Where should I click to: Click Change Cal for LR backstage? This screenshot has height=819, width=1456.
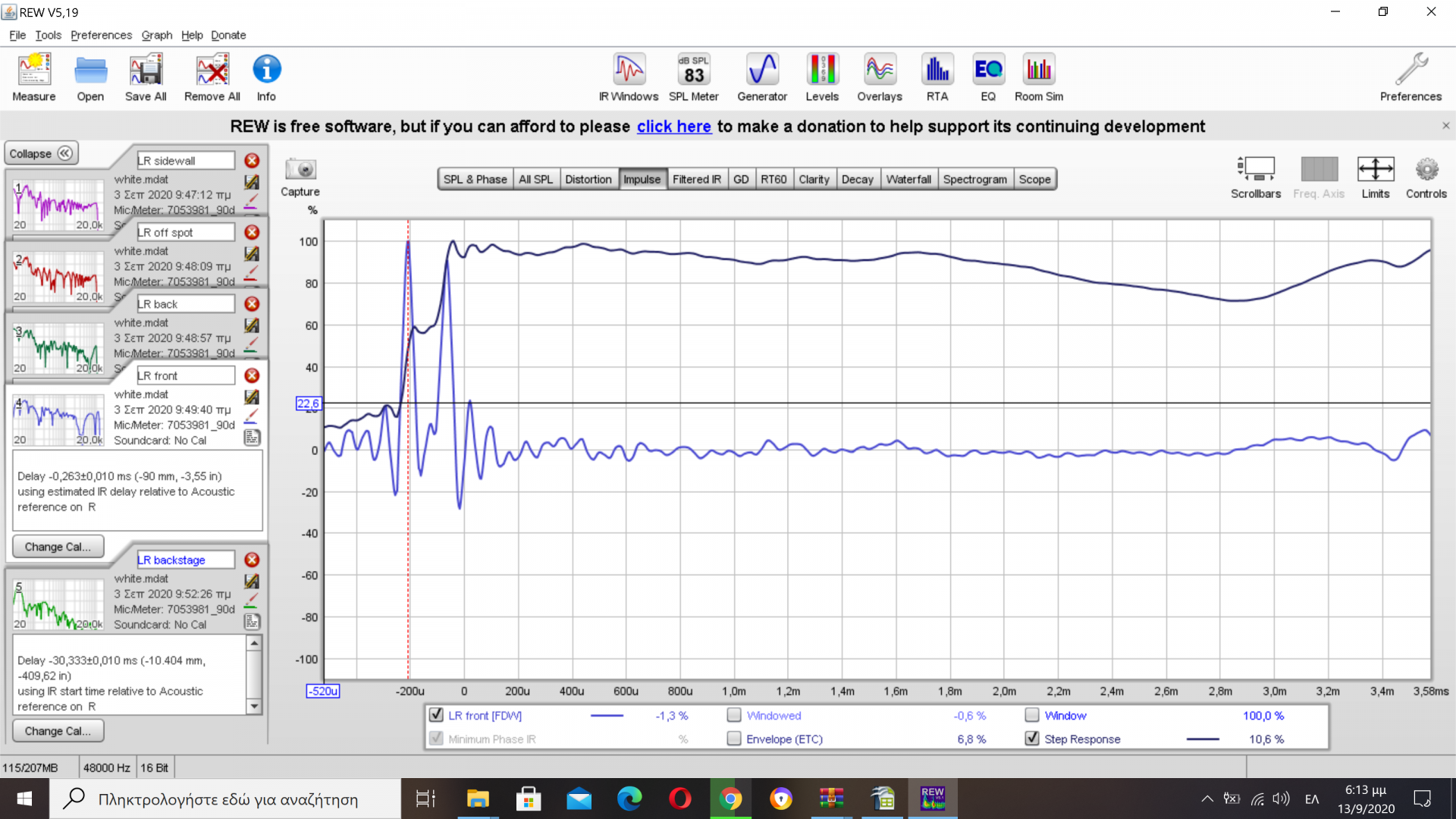click(x=58, y=731)
